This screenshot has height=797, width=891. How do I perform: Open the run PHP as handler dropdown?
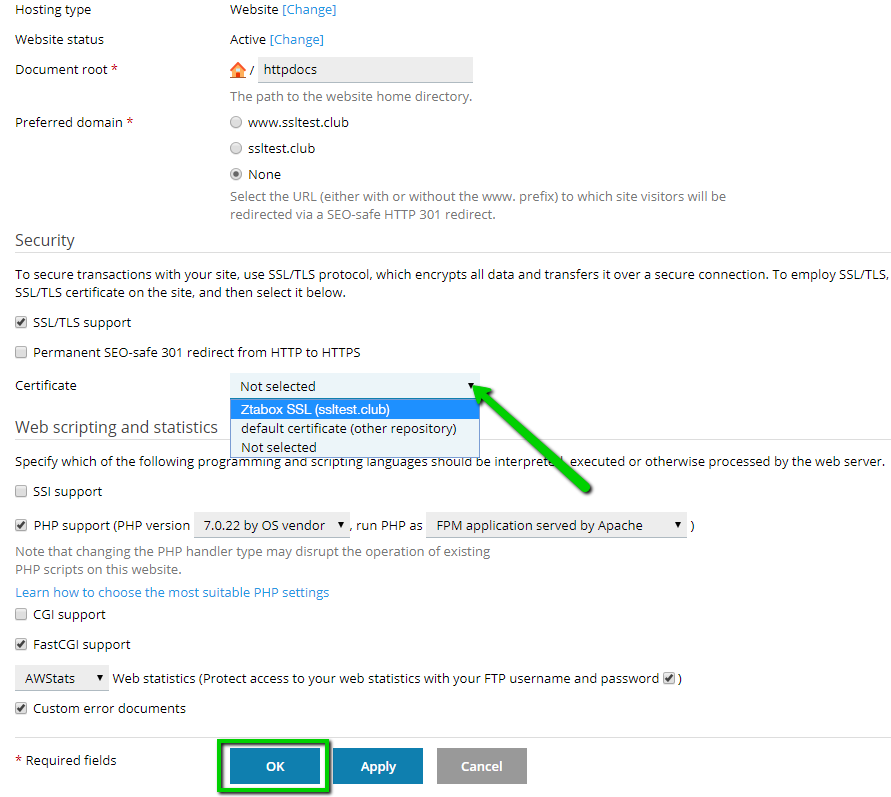[556, 526]
